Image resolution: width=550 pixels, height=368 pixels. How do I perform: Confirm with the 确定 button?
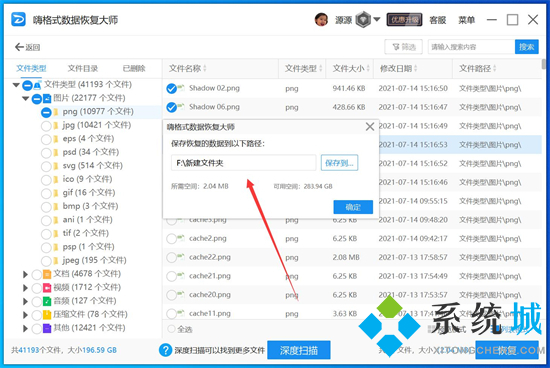(x=353, y=207)
